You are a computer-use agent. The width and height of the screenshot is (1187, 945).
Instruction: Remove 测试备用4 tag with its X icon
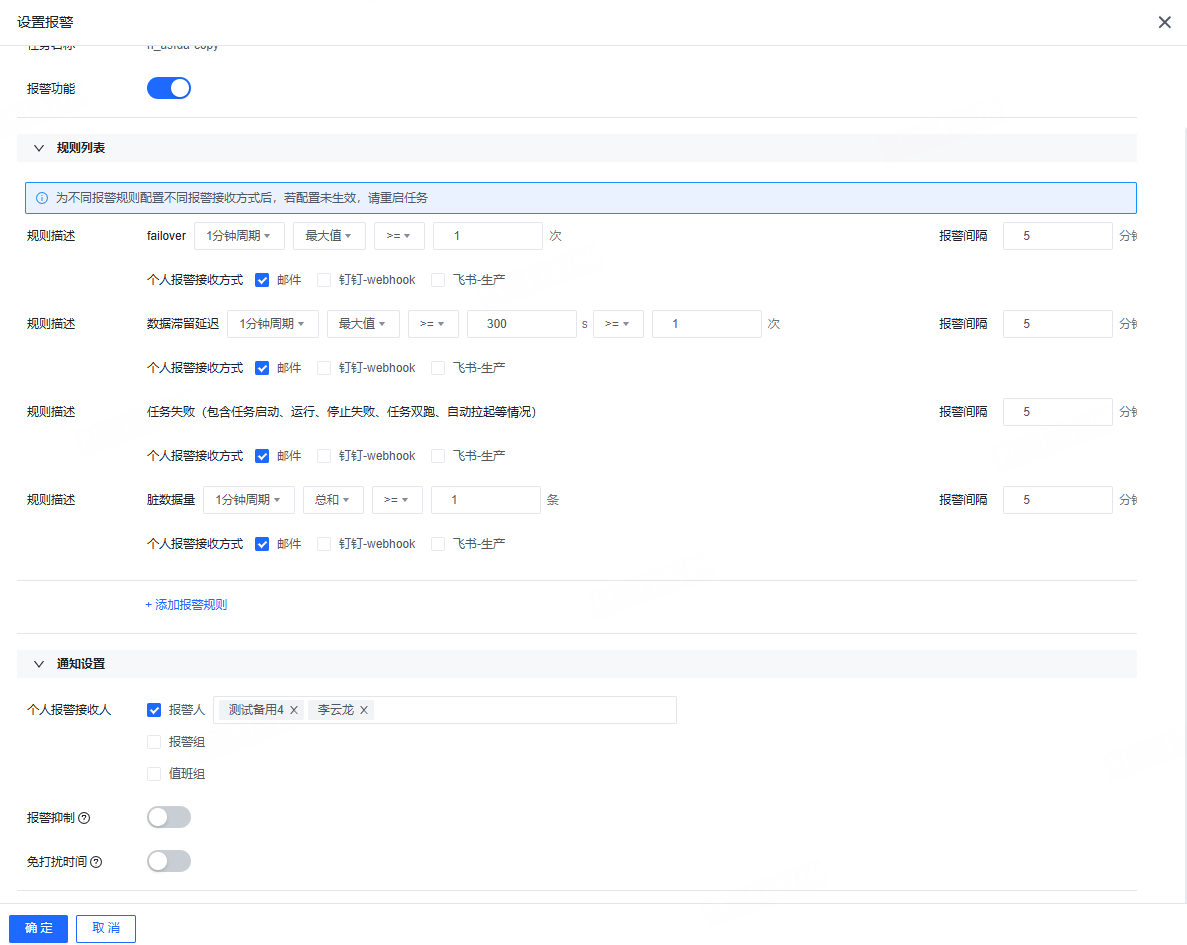click(294, 710)
